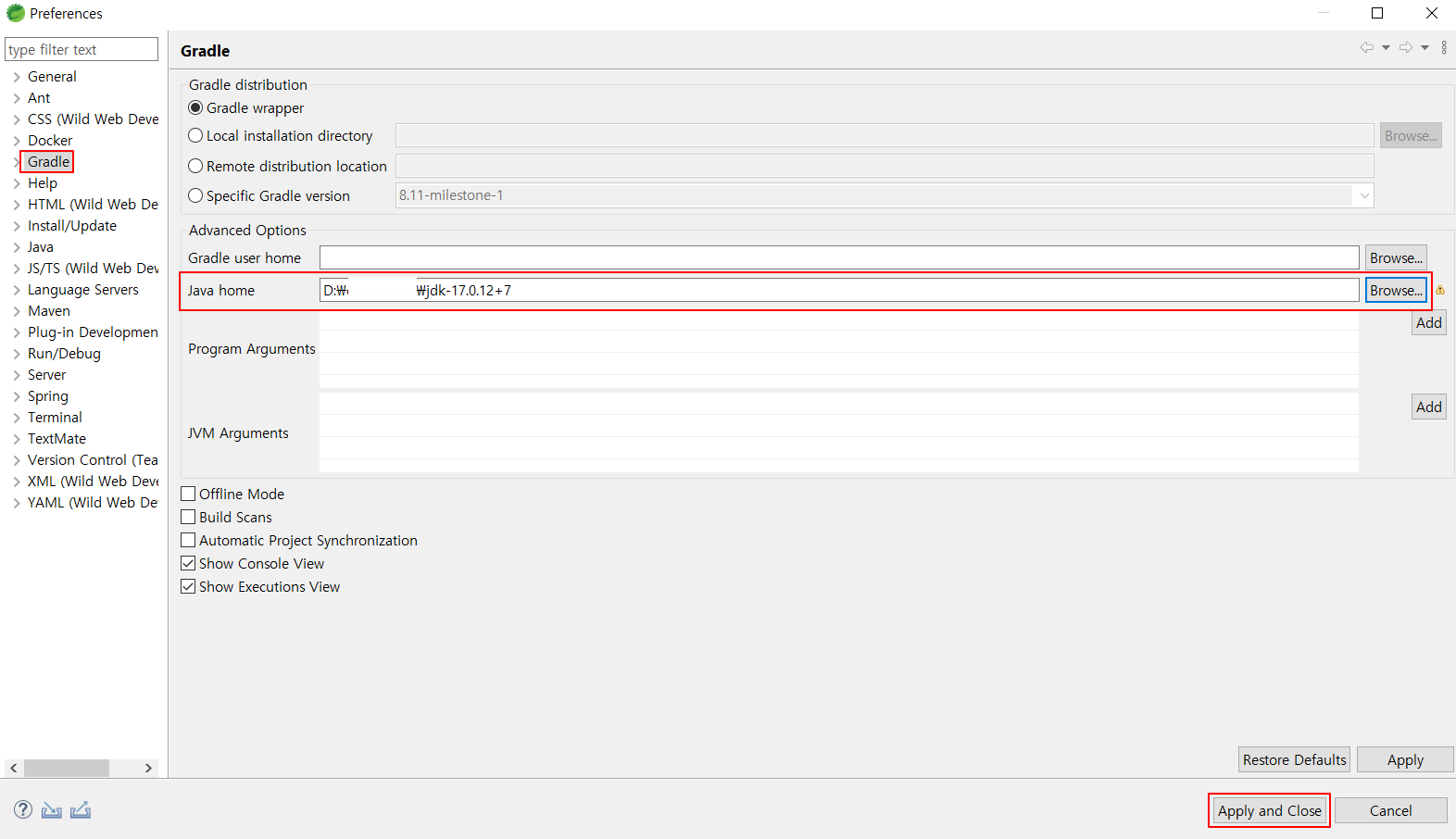The image size is (1456, 839).
Task: Click the Apply button
Action: [x=1405, y=759]
